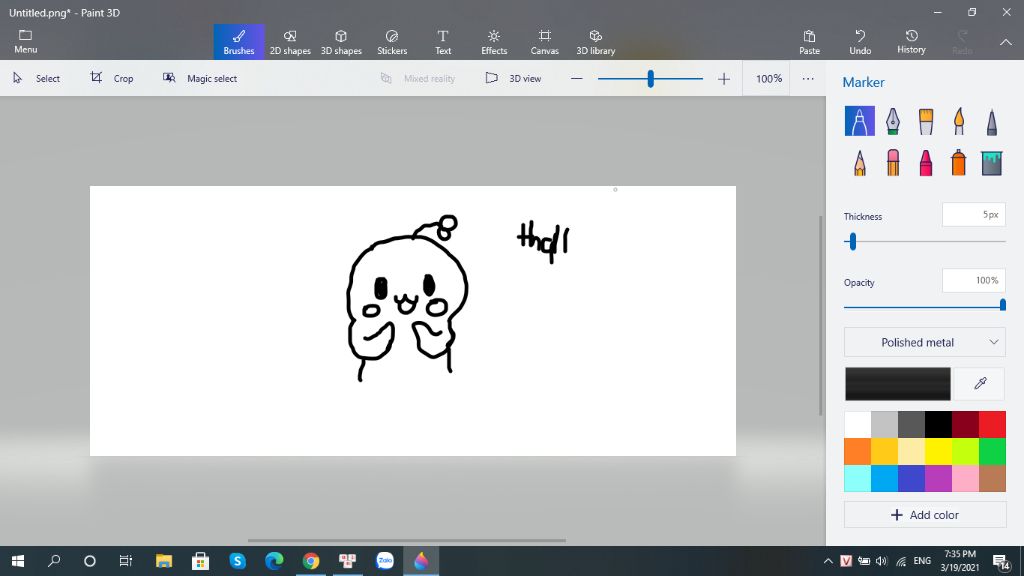Open the current color preview box
Image resolution: width=1024 pixels, height=576 pixels.
point(898,383)
